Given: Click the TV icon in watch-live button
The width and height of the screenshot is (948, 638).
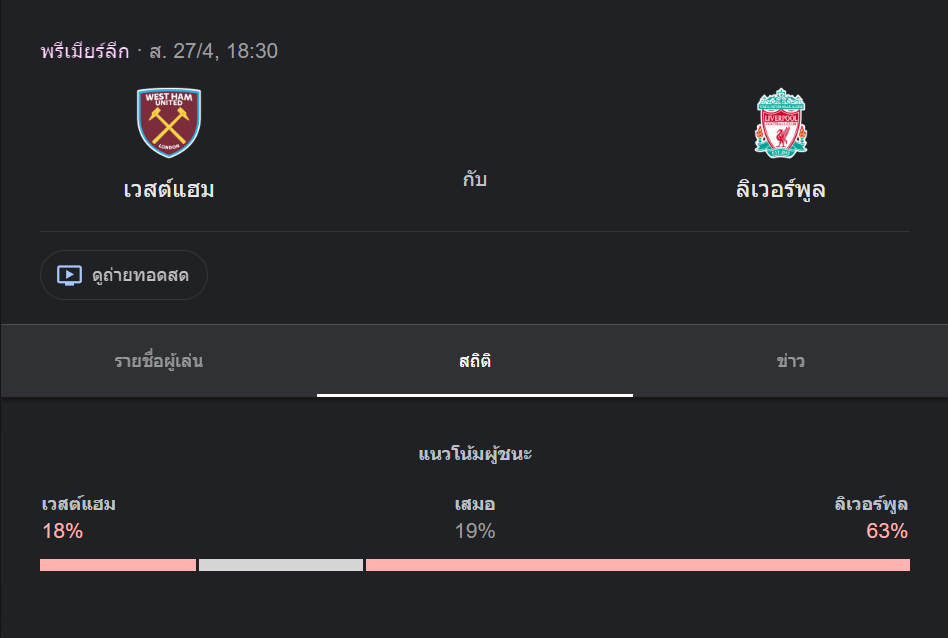Looking at the screenshot, I should click(69, 275).
